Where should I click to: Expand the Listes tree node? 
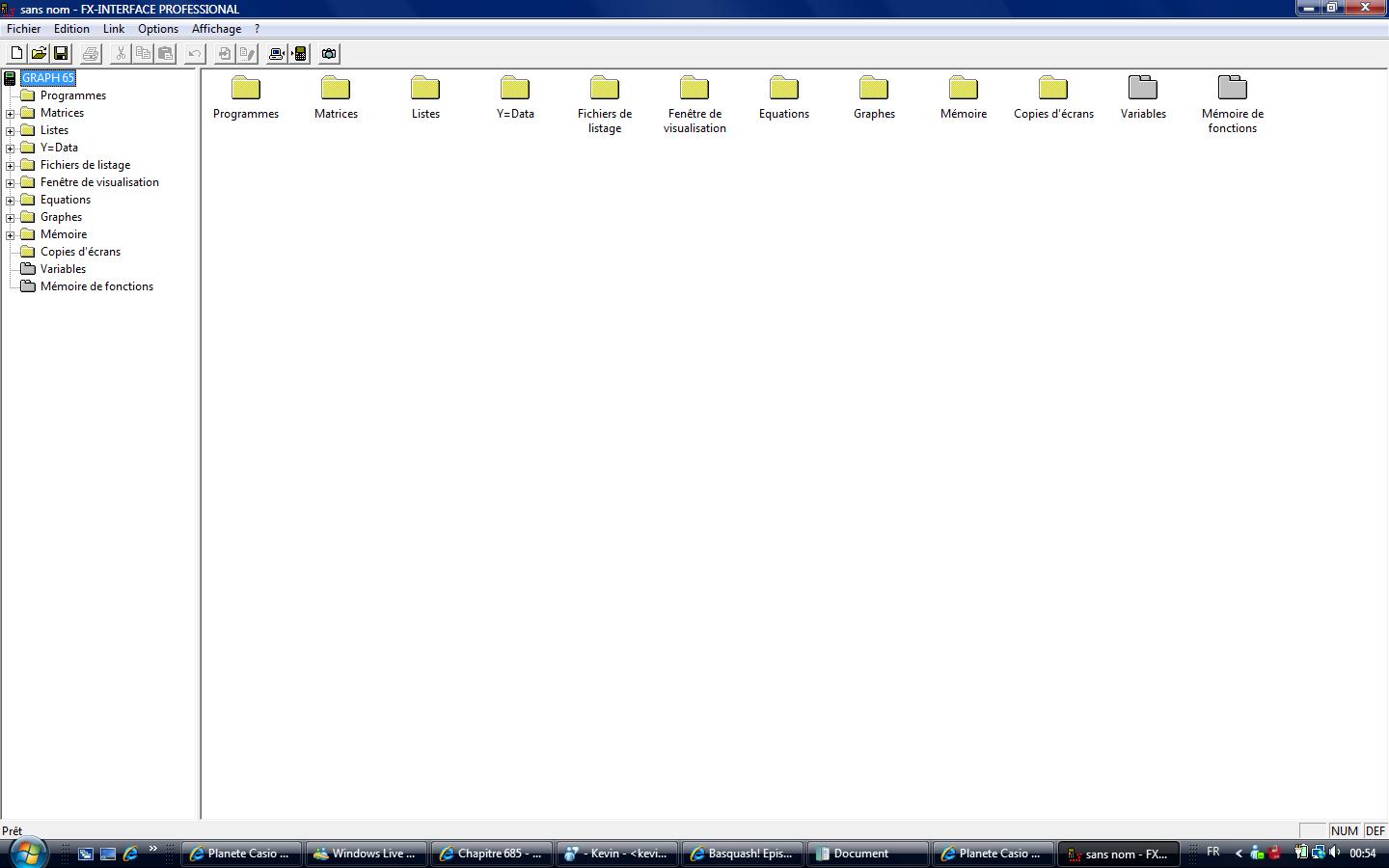click(11, 130)
